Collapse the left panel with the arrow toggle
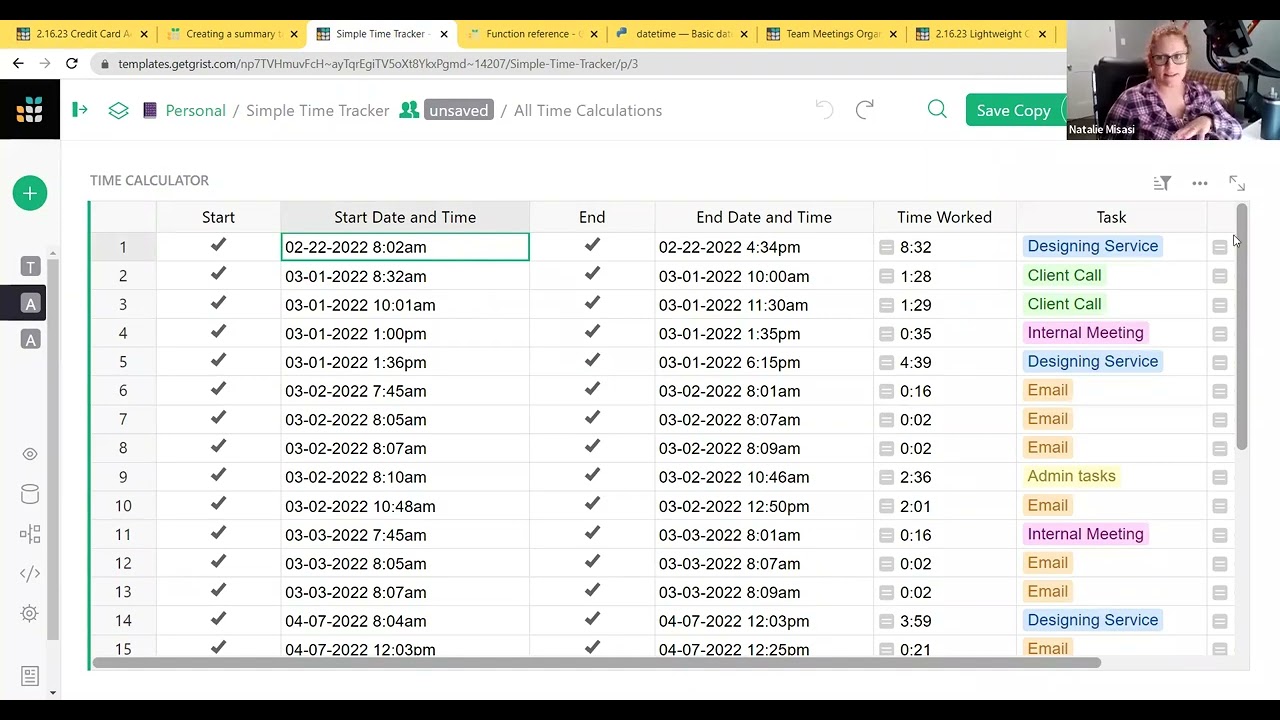 click(80, 110)
